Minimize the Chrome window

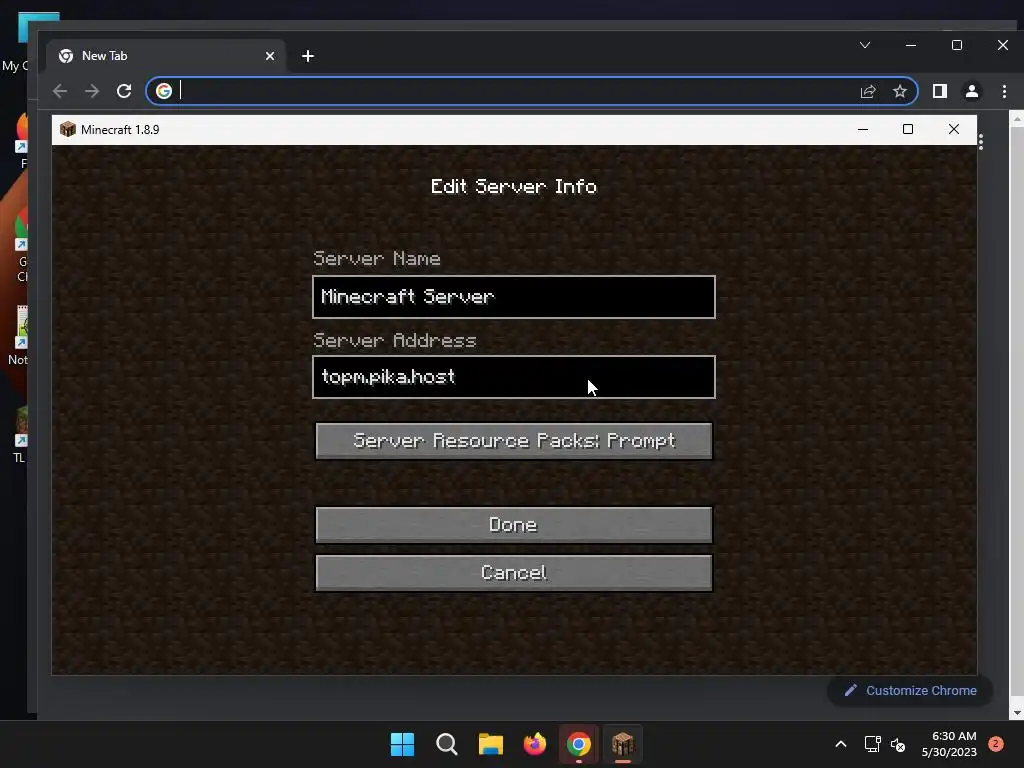click(x=911, y=45)
